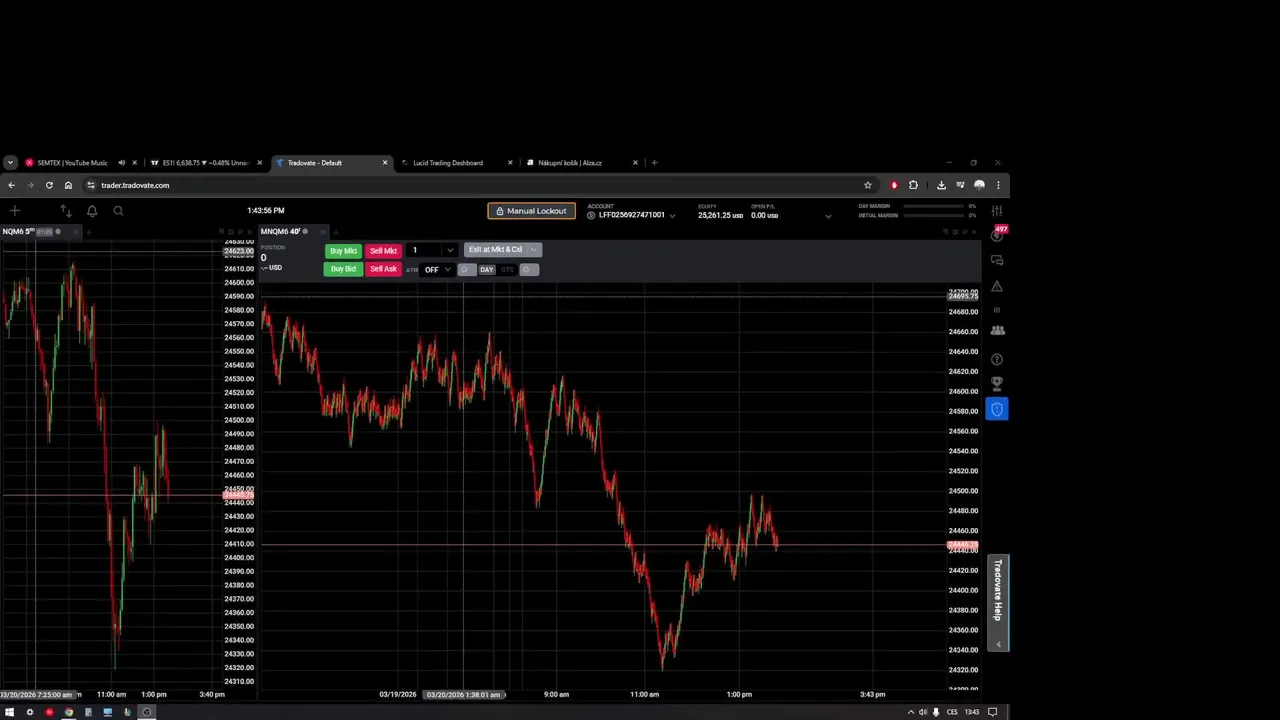
Task: Click the taskbar clock showing 13:43
Action: (x=971, y=712)
